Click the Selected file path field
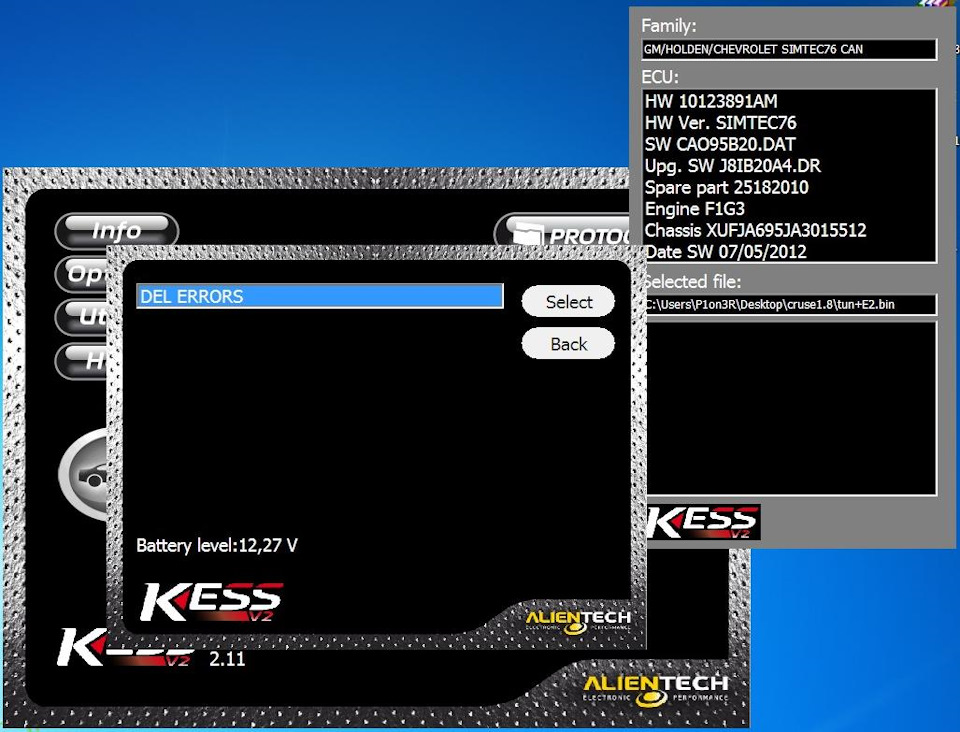The image size is (960, 732). click(791, 304)
